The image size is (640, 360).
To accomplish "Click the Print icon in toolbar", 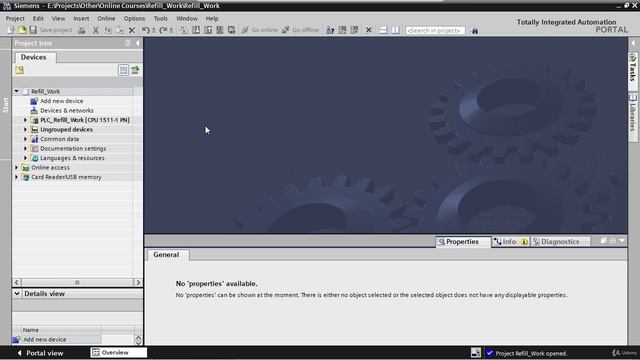I will tap(82, 30).
